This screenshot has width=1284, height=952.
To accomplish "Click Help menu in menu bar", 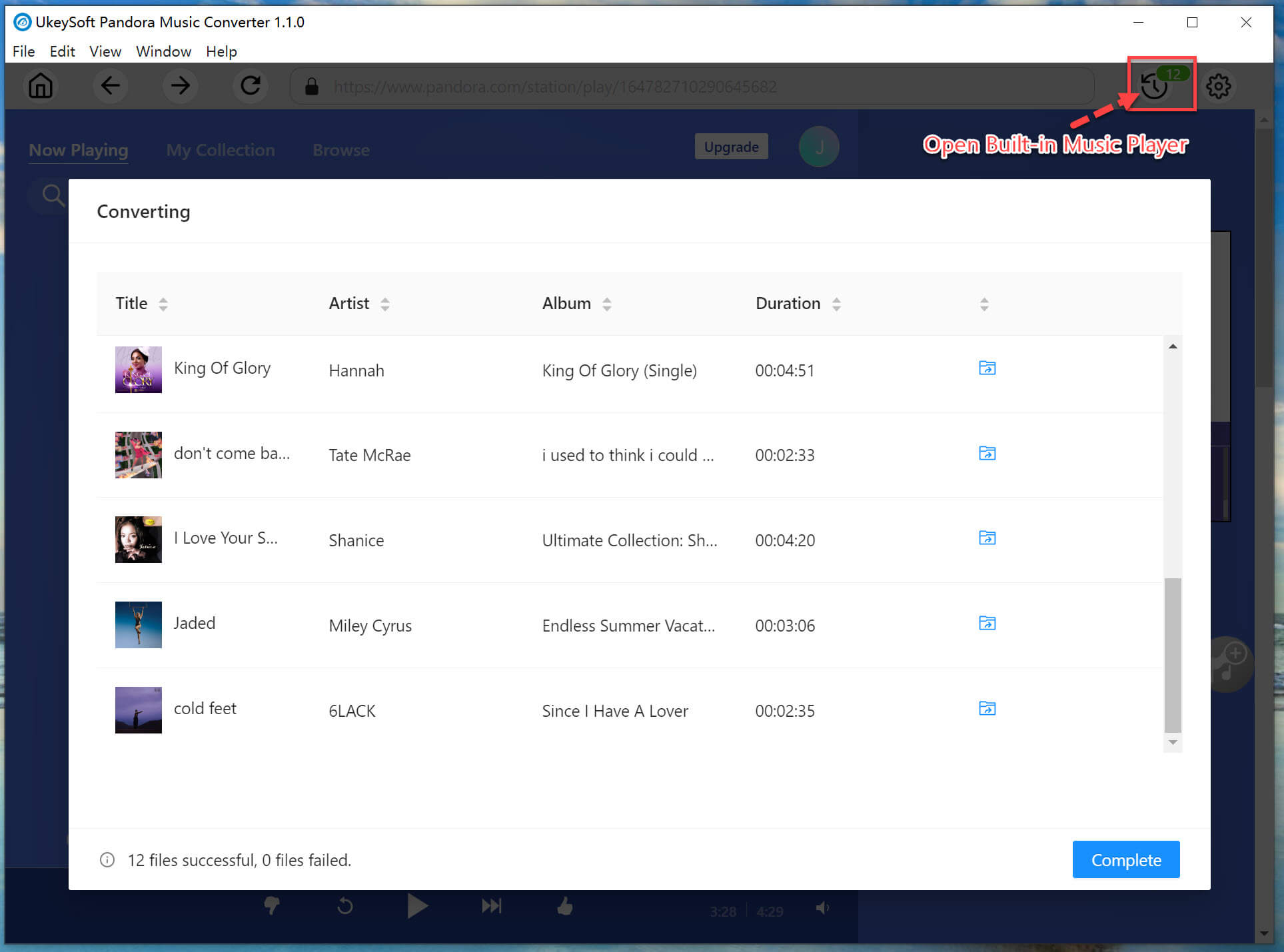I will click(221, 52).
